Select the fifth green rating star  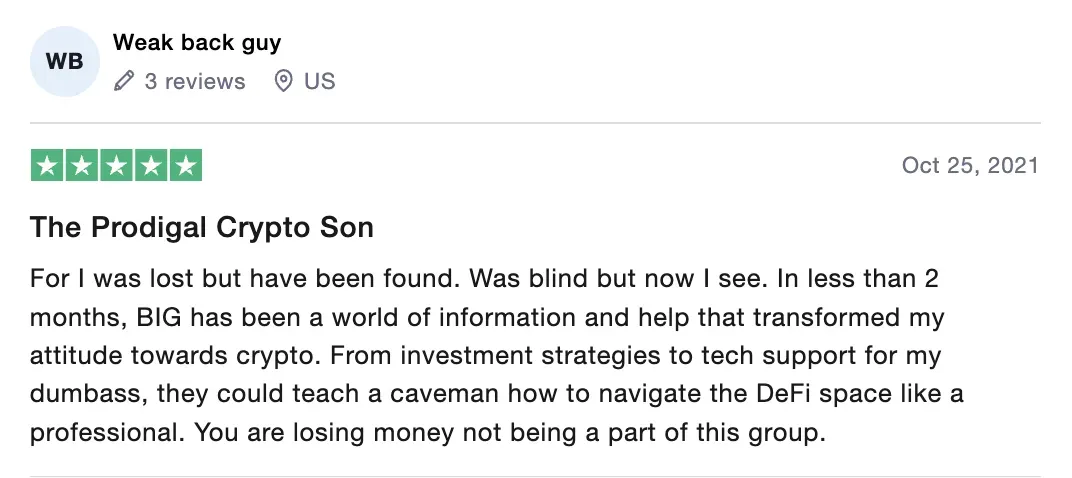(x=185, y=165)
